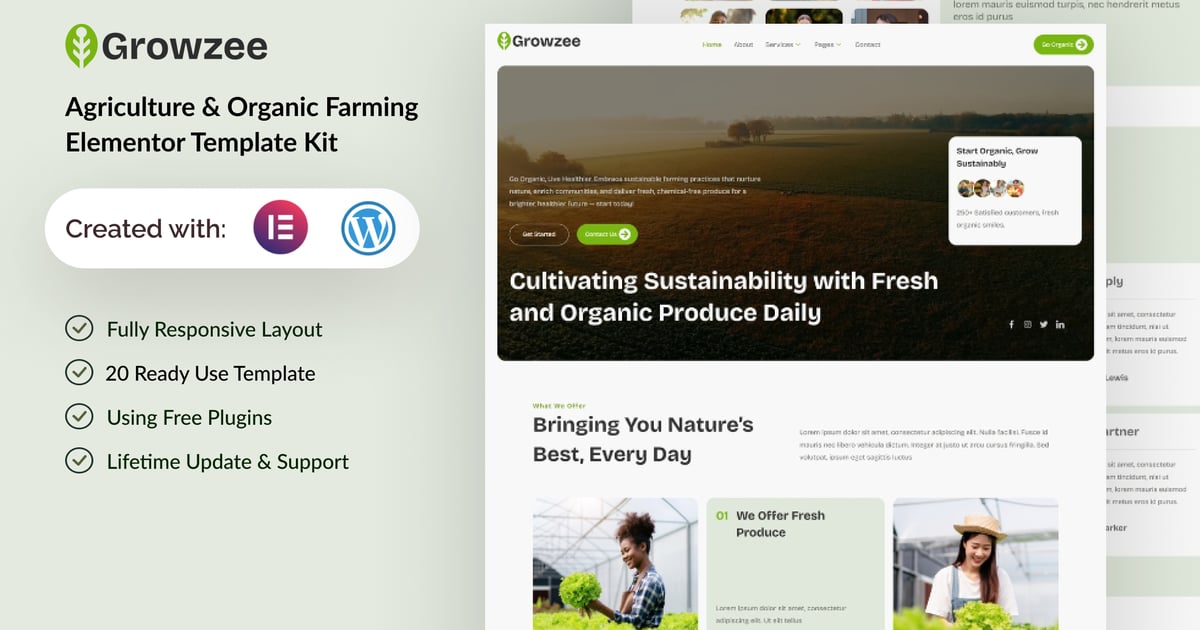
Task: Open the Contact menu item
Action: click(868, 45)
